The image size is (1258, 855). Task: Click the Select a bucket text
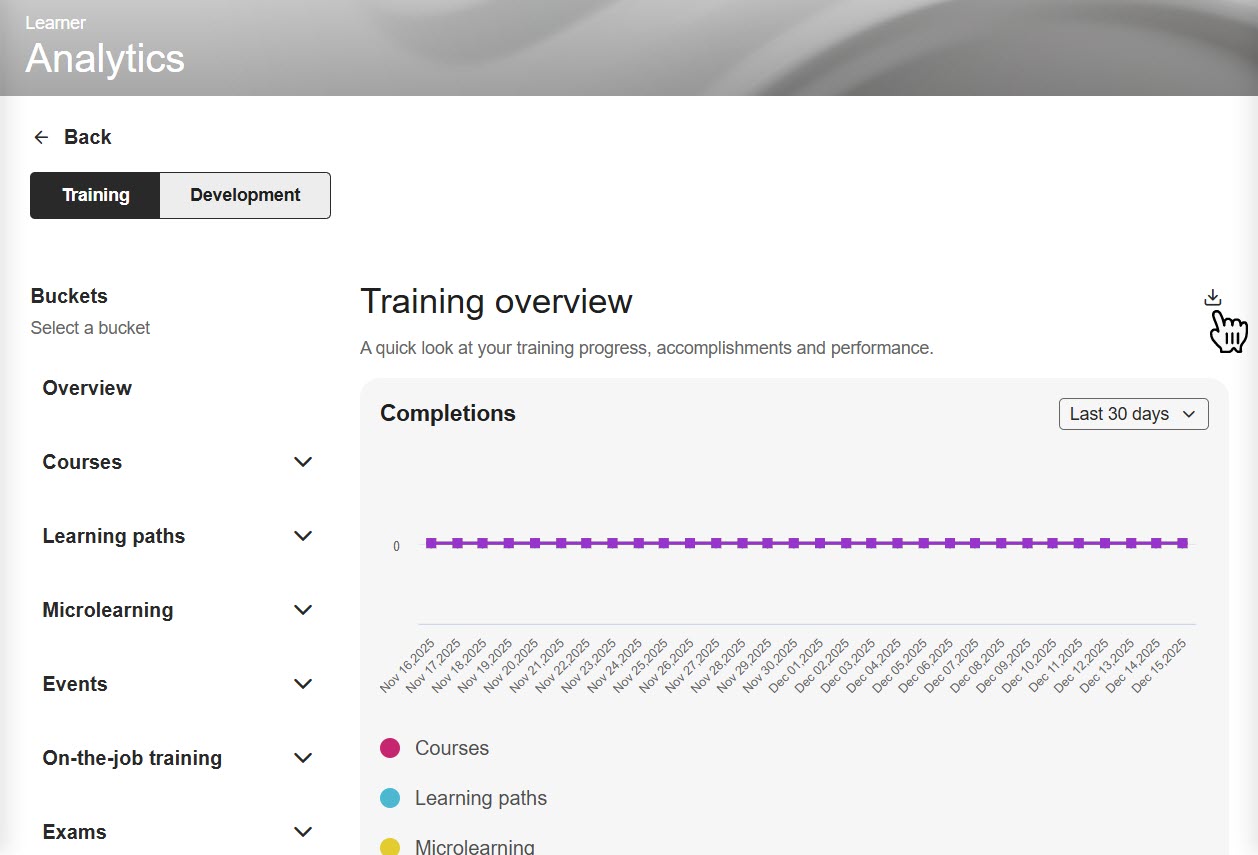pyautogui.click(x=90, y=328)
